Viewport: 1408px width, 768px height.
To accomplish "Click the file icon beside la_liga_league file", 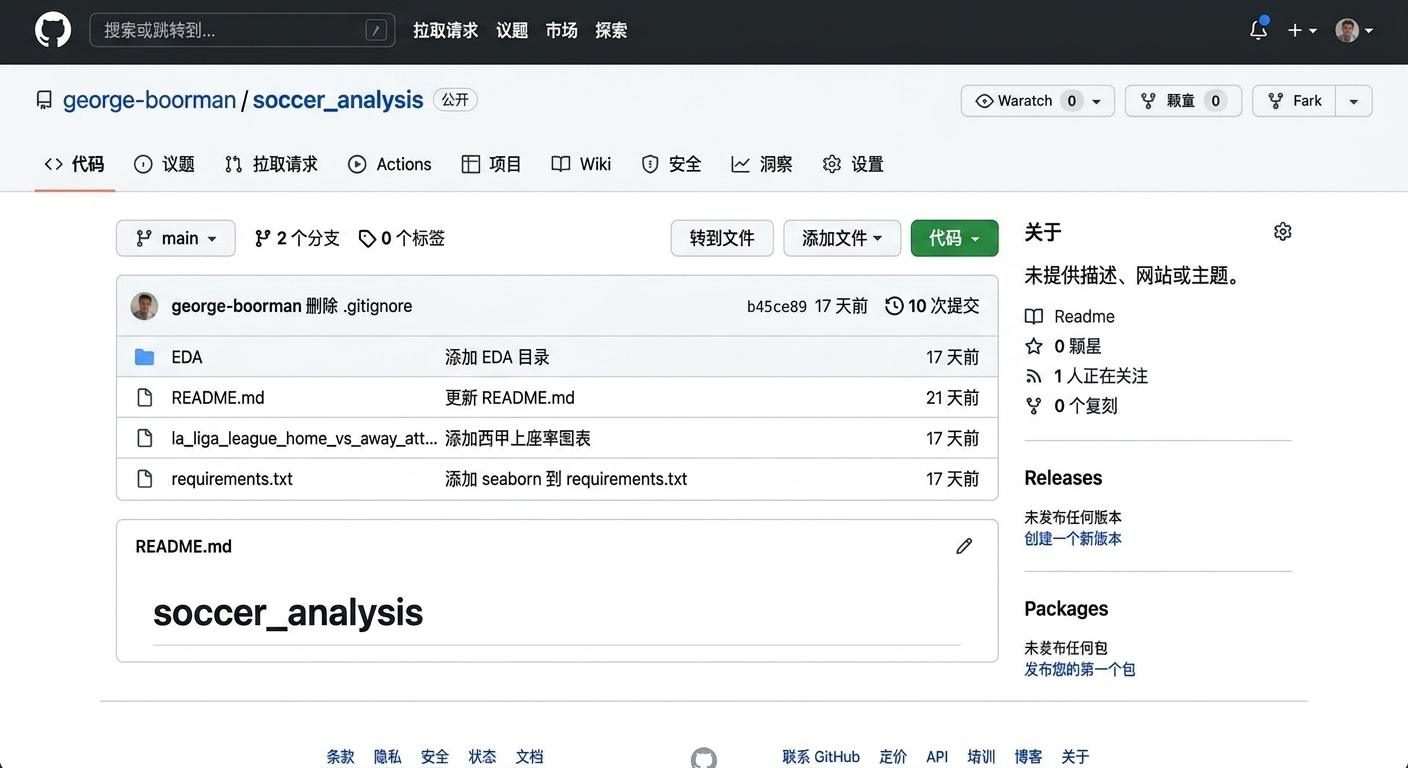I will [144, 438].
